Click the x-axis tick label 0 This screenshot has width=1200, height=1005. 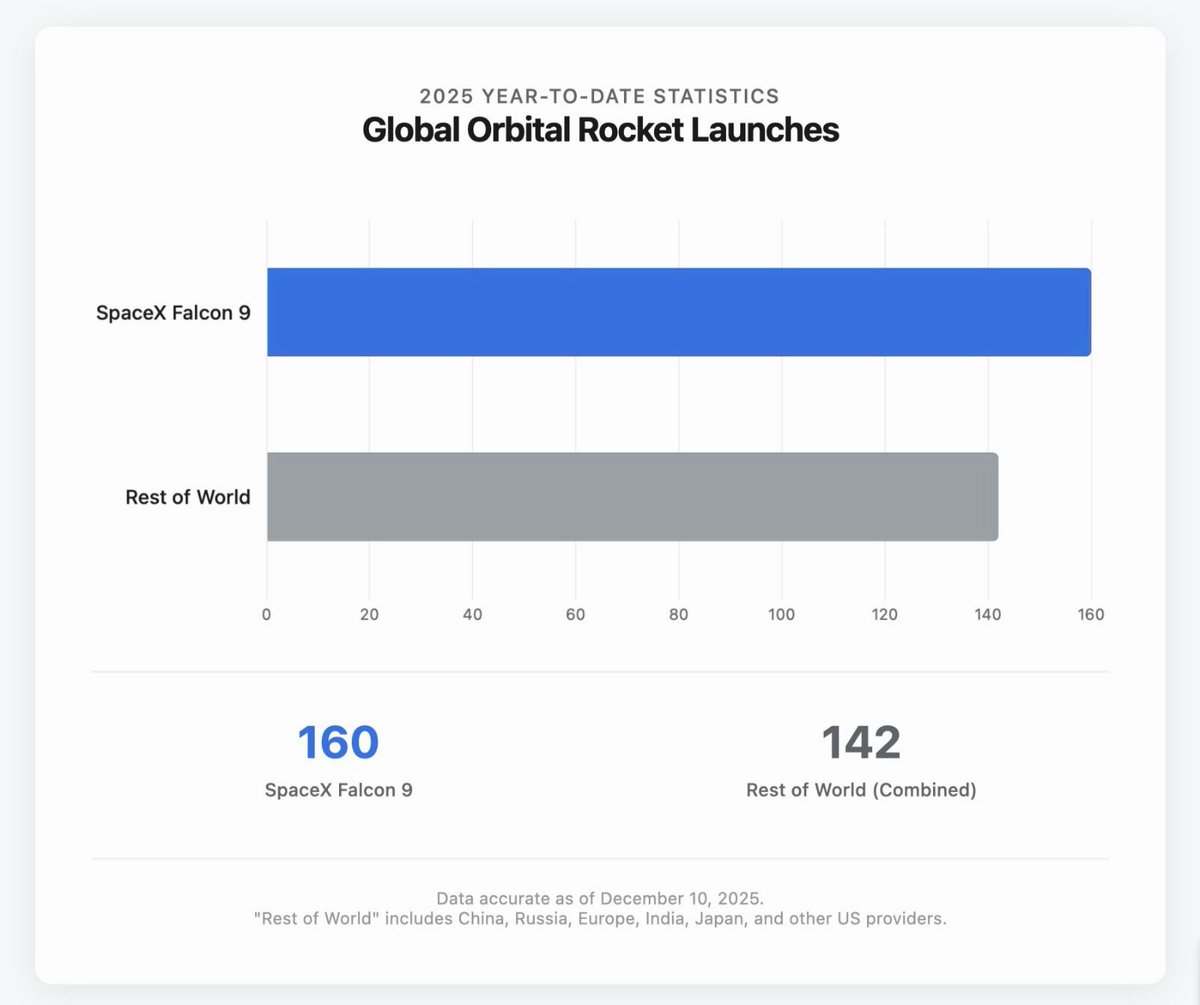click(267, 614)
